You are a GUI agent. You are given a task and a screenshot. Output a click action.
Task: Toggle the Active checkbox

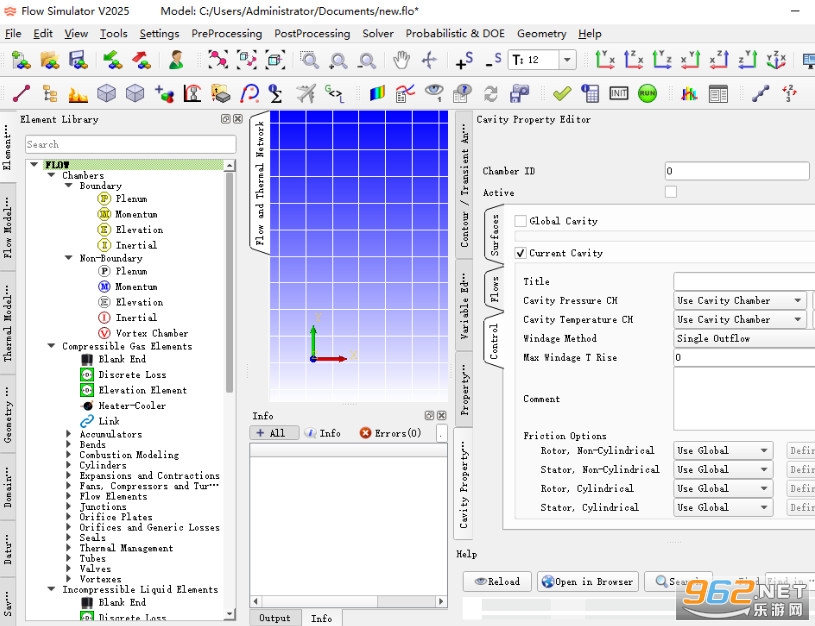tap(671, 192)
